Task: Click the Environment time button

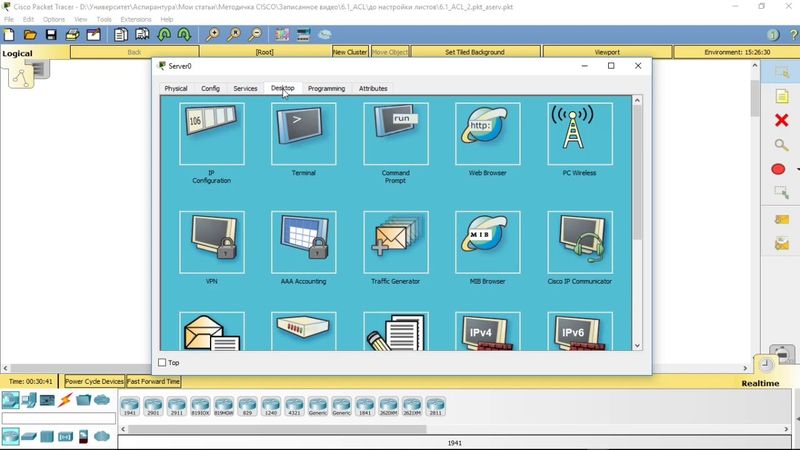Action: point(737,52)
